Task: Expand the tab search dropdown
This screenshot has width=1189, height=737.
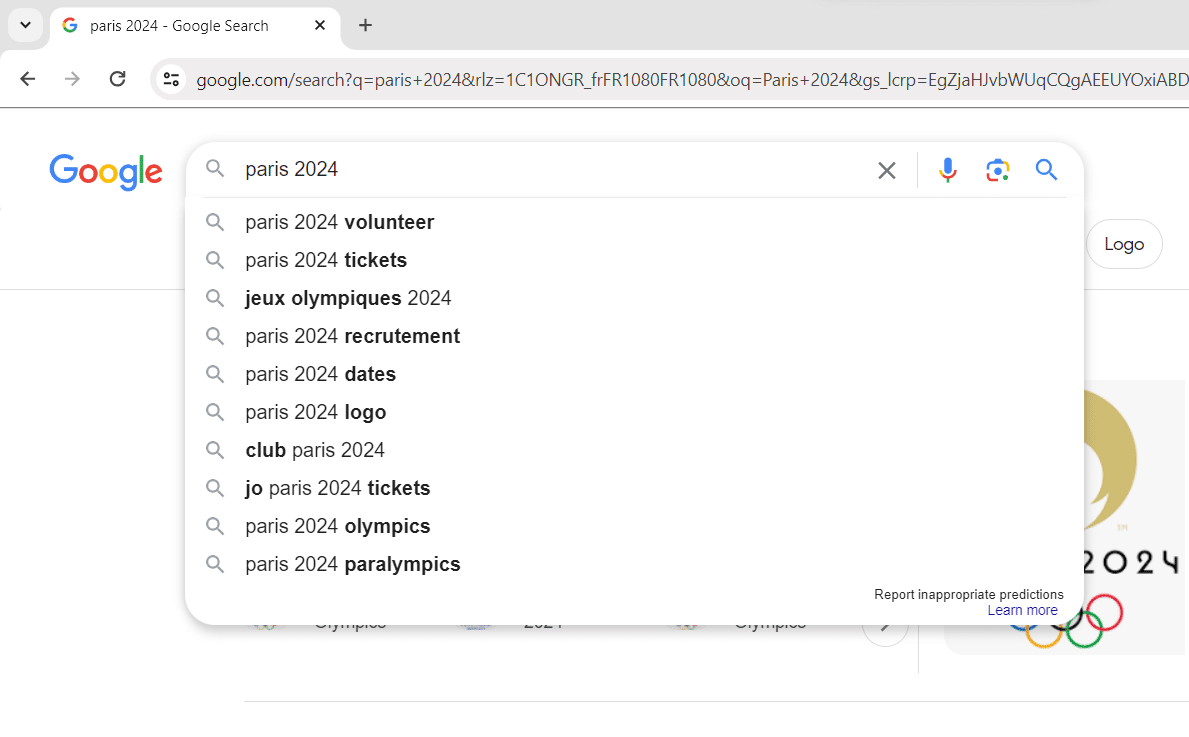Action: click(25, 26)
